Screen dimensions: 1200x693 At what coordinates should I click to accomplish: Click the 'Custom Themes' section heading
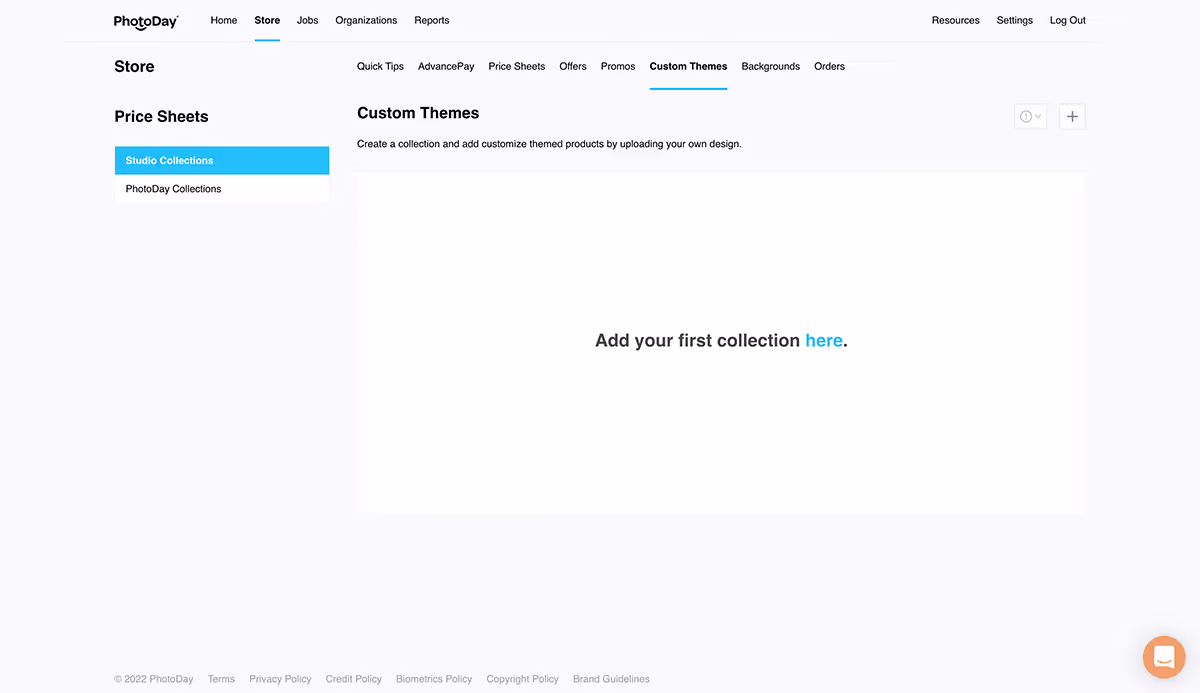pos(418,113)
